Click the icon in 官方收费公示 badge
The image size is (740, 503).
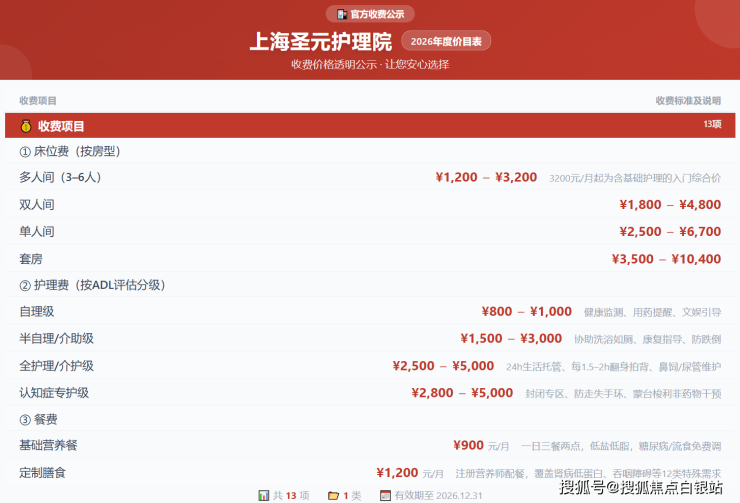(x=342, y=14)
